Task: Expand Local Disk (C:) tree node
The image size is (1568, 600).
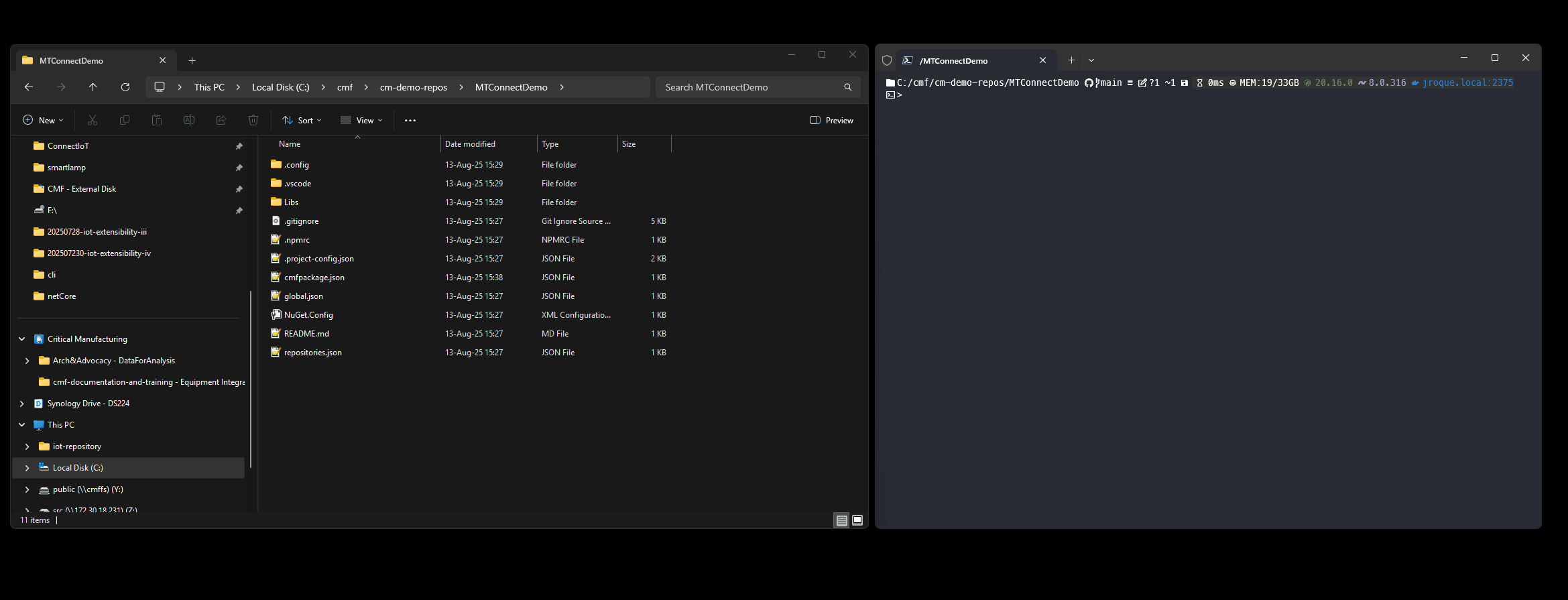Action: pyautogui.click(x=27, y=468)
